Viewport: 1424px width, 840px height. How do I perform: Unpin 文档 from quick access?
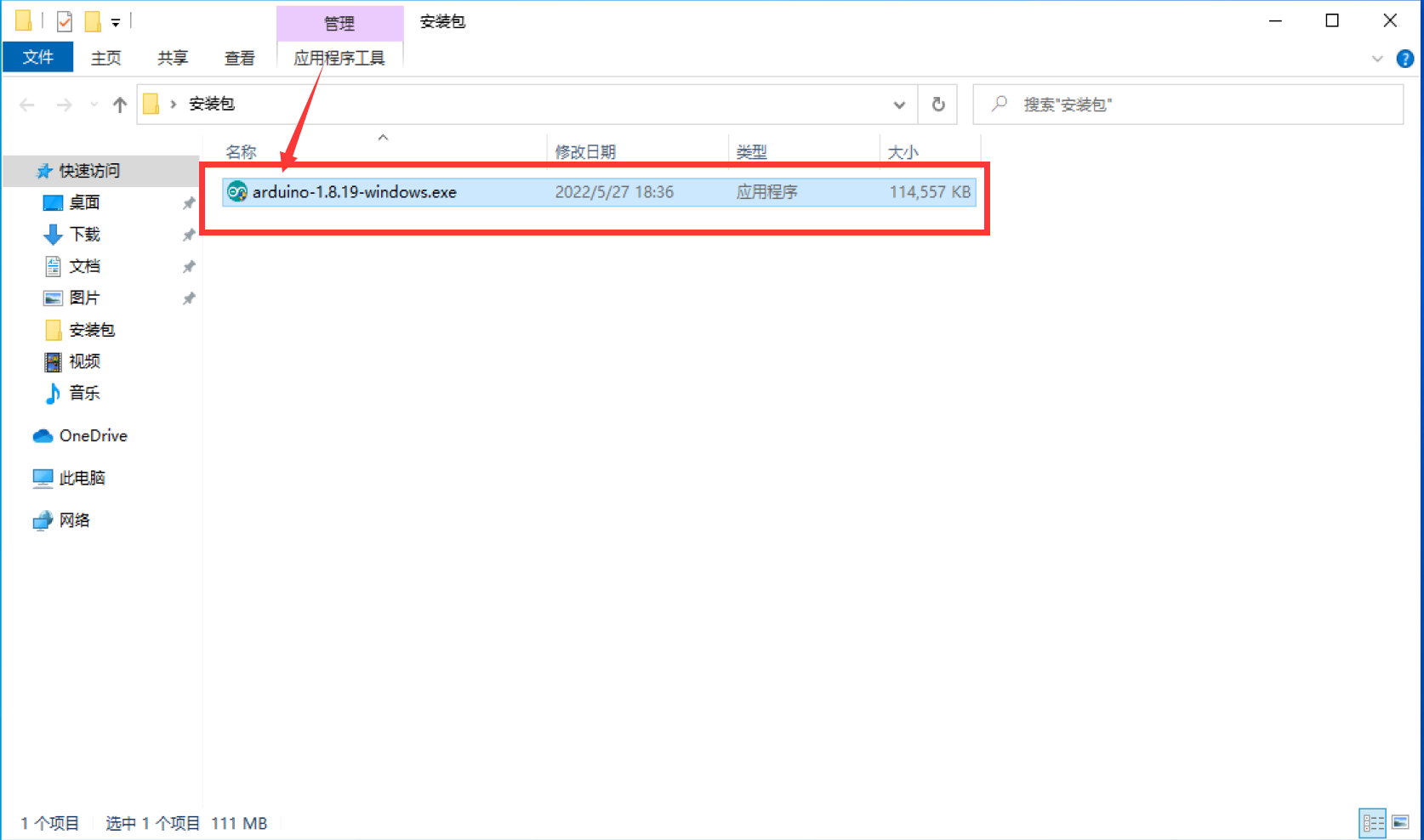pyautogui.click(x=188, y=265)
